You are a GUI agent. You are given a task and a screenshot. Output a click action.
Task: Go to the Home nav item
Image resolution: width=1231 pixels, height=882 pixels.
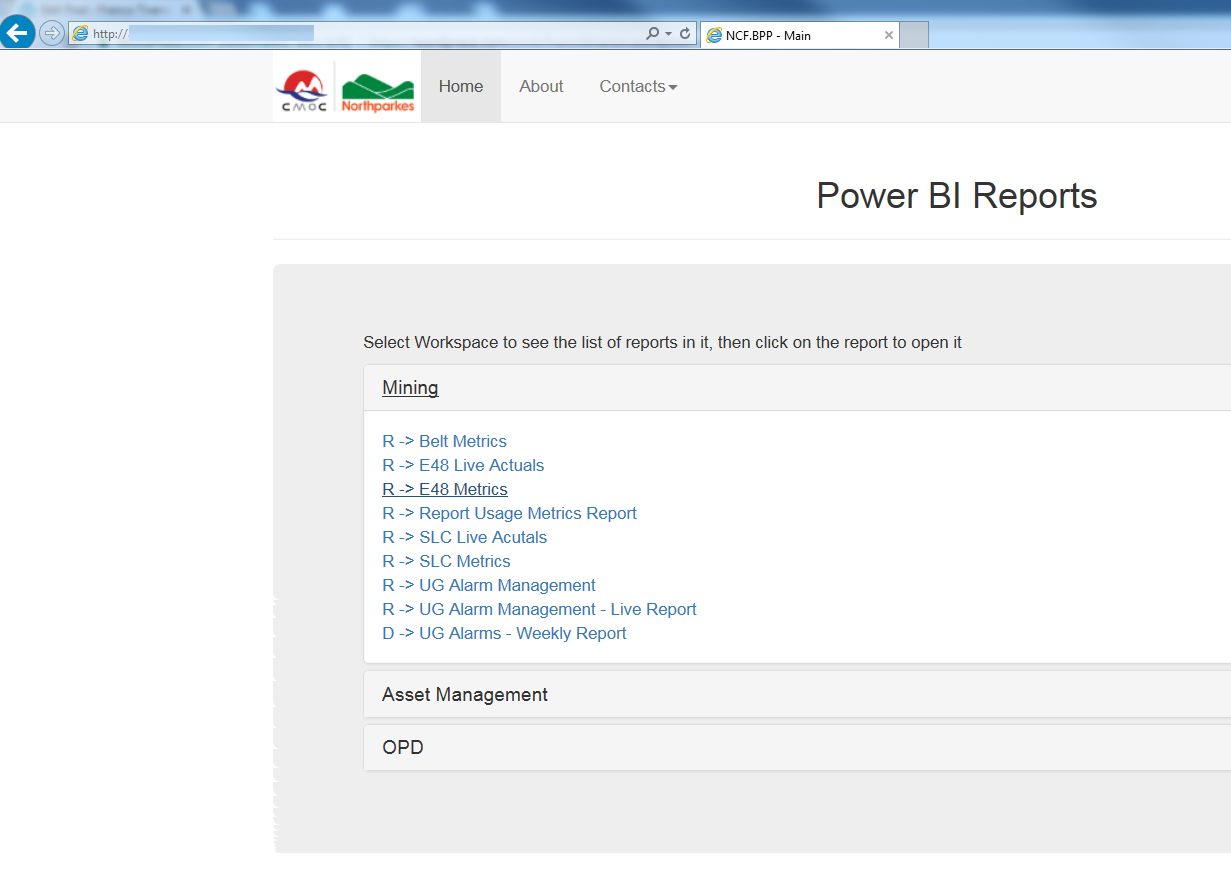coord(461,86)
